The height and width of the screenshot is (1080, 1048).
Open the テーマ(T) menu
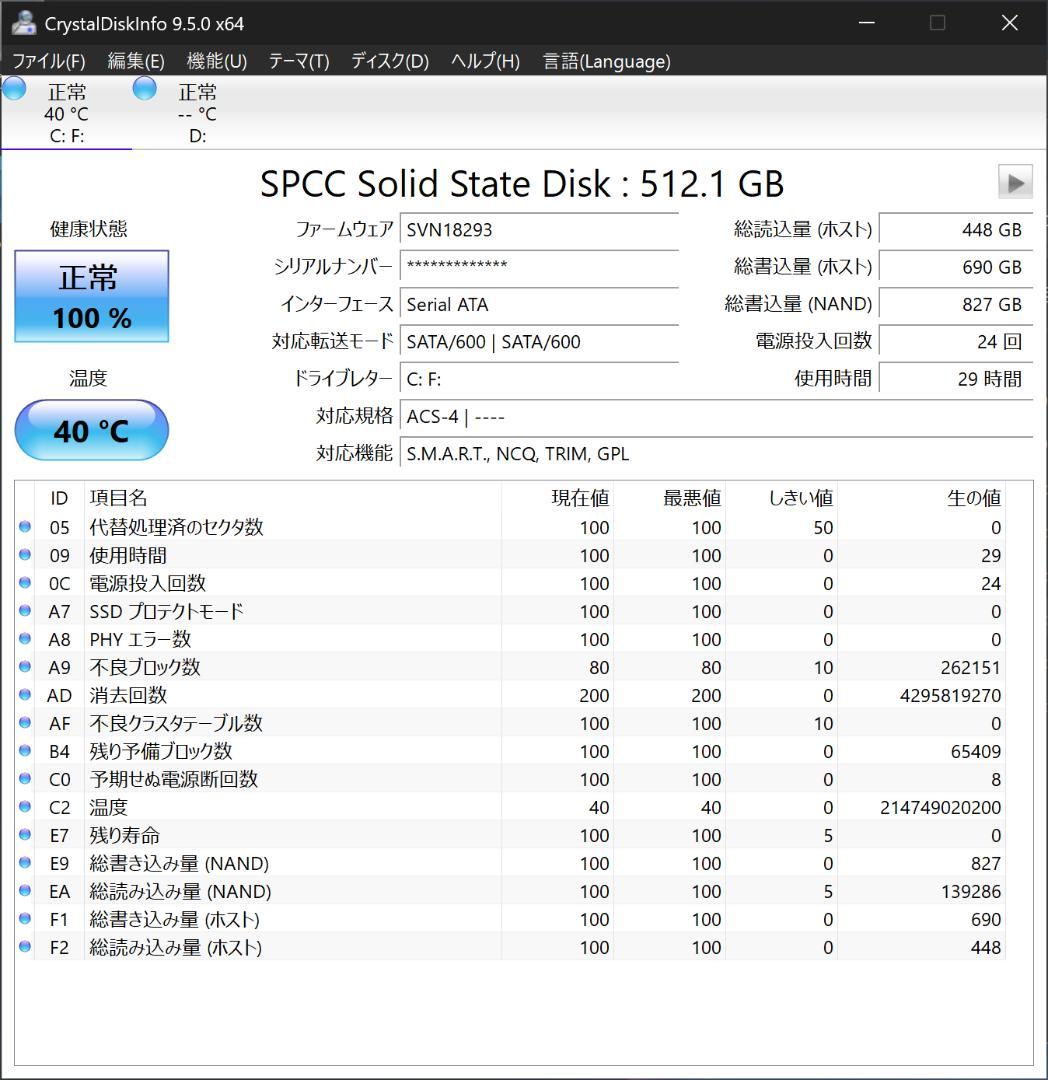[x=299, y=61]
